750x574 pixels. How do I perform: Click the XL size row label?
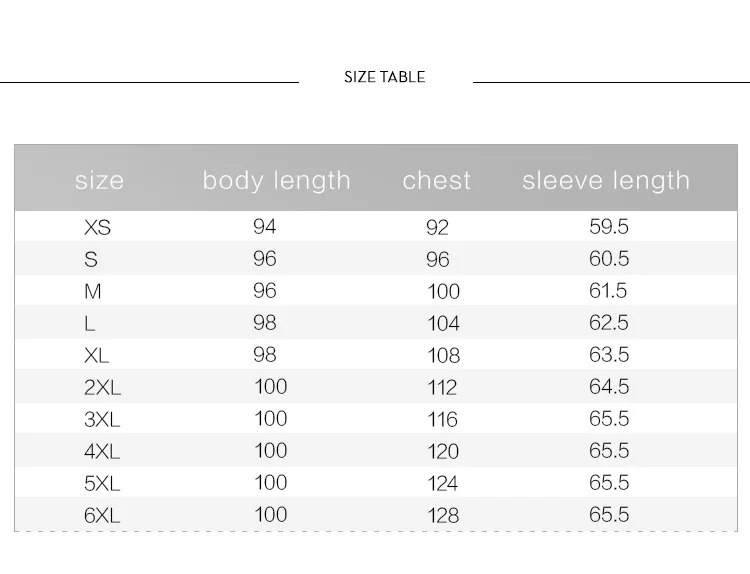pyautogui.click(x=96, y=355)
